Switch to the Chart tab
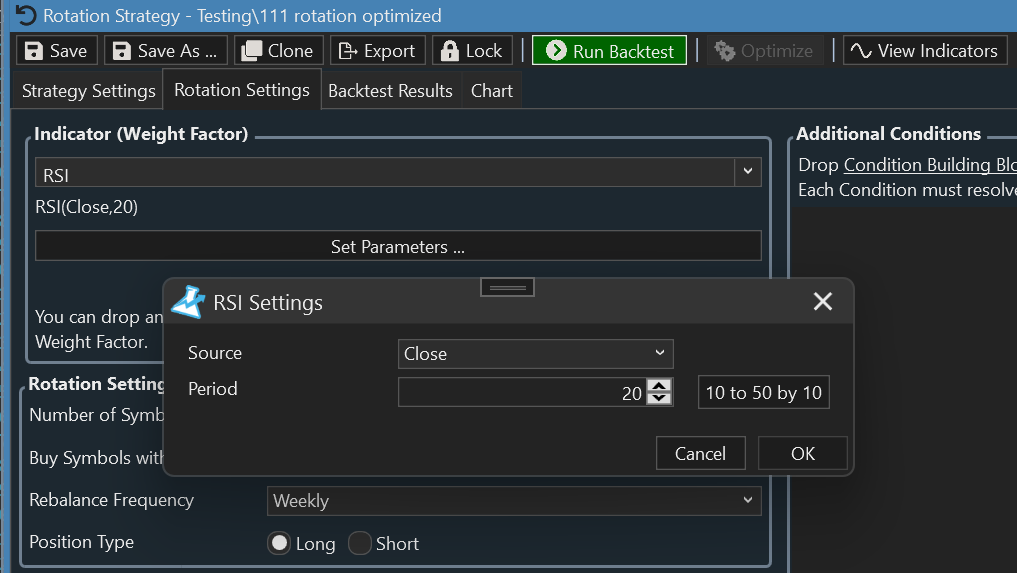The width and height of the screenshot is (1017, 573). (492, 91)
